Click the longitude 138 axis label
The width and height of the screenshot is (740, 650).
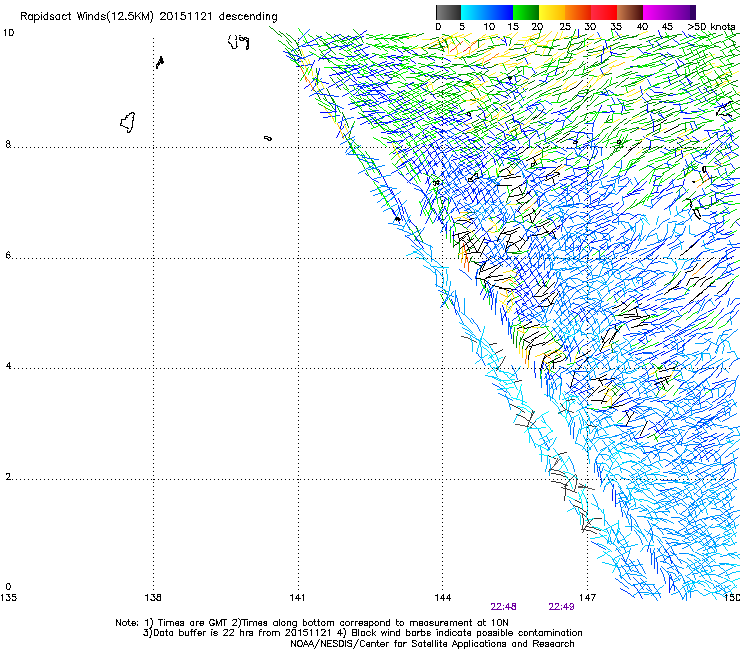click(153, 598)
